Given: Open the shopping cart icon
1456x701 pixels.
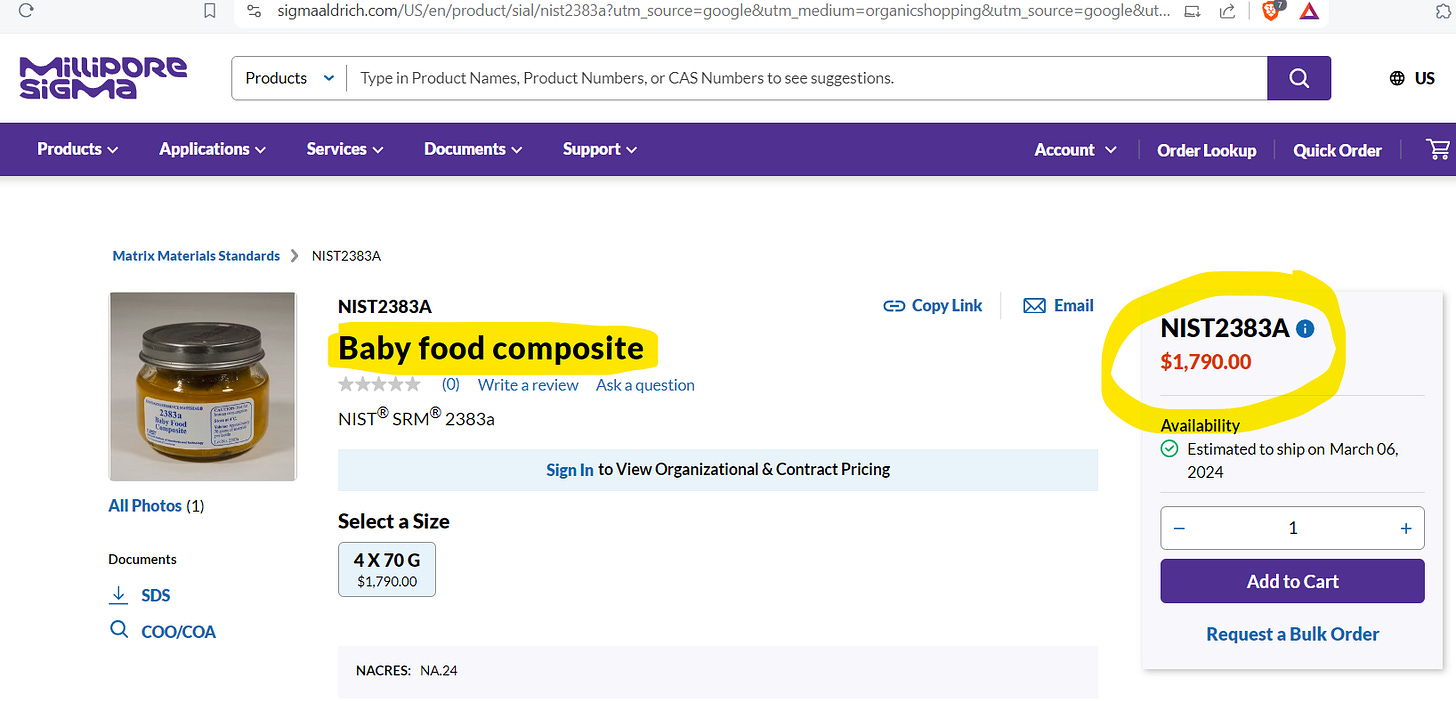Looking at the screenshot, I should [x=1438, y=150].
